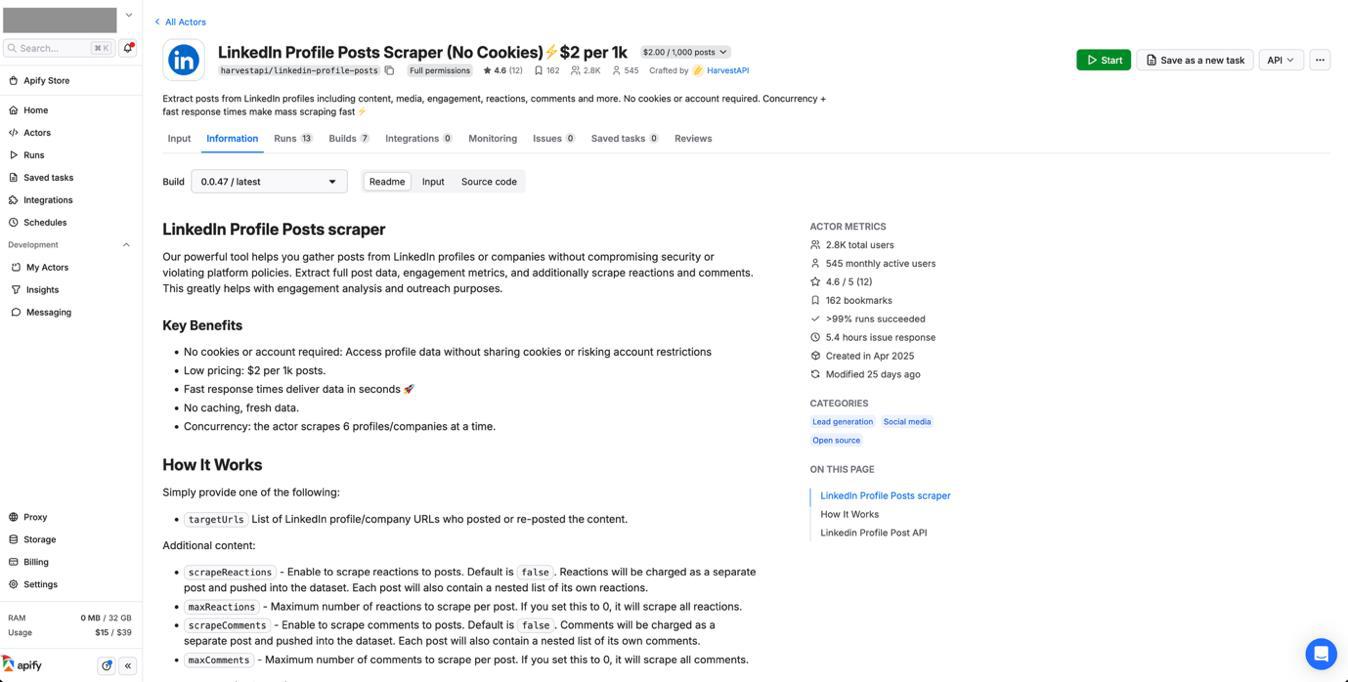Open Apify Store from the sidebar
Screen dimensions: 1348x682
click(46, 80)
